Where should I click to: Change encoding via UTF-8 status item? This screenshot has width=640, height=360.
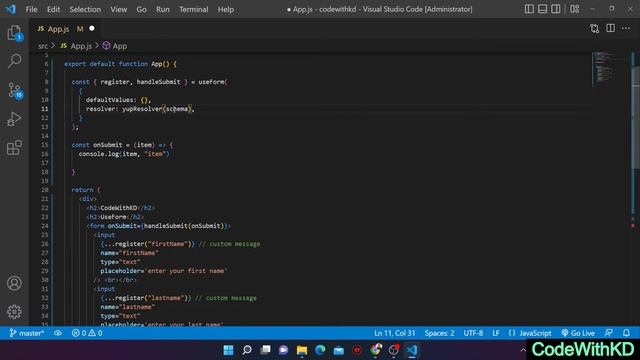pyautogui.click(x=473, y=333)
